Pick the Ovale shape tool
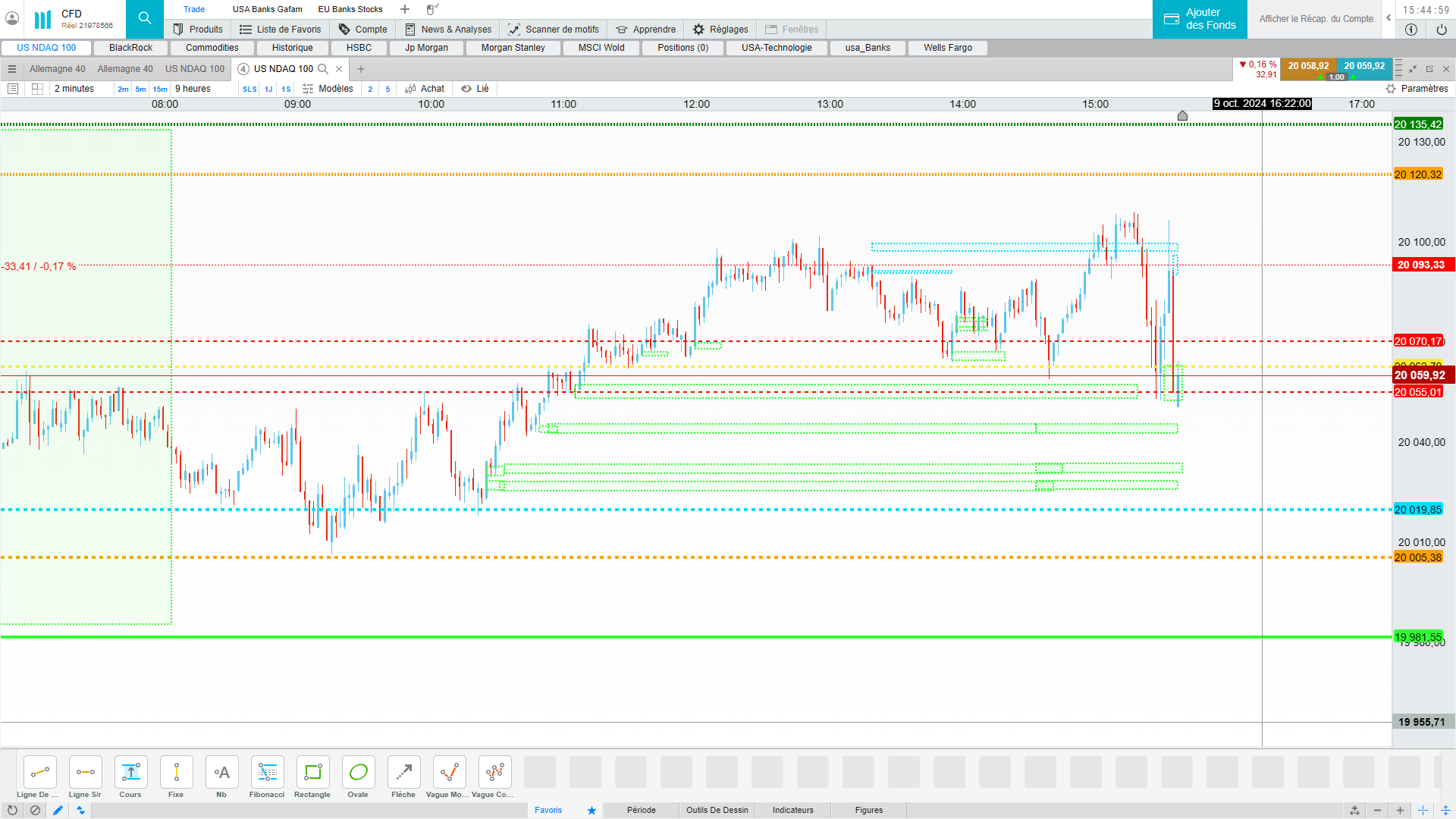This screenshot has height=819, width=1456. [x=358, y=773]
